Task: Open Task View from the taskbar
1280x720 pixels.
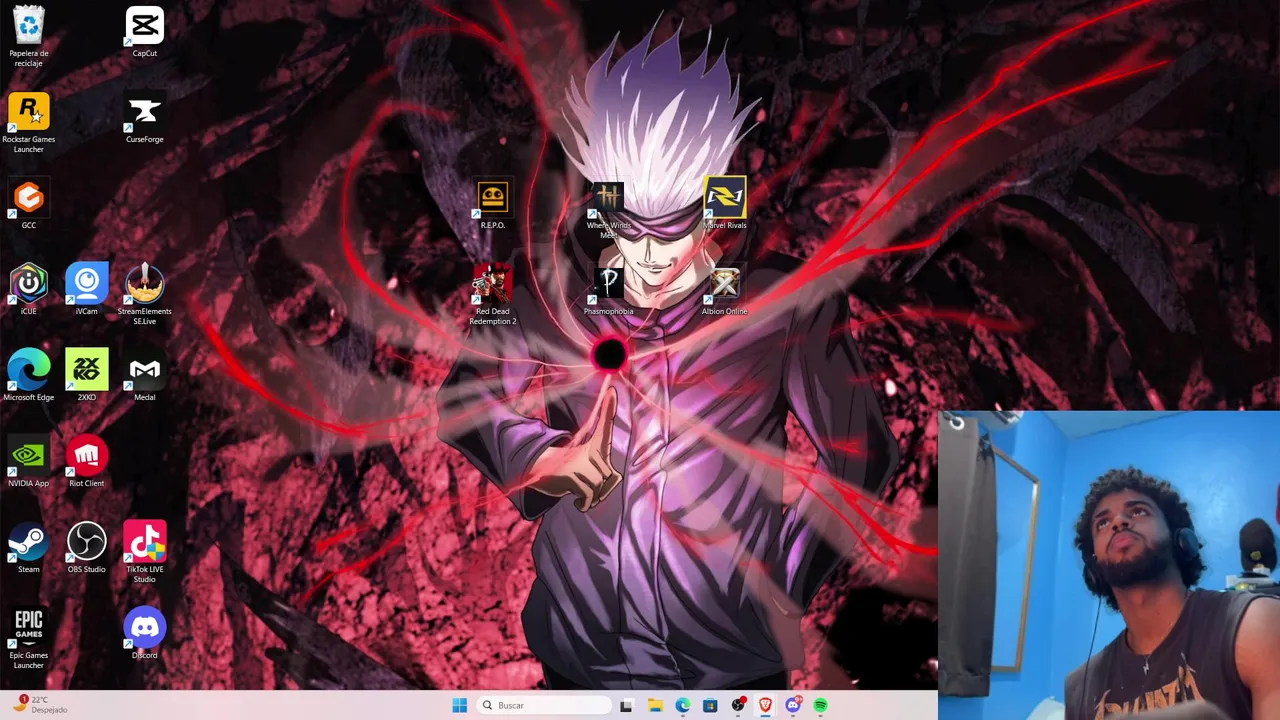Action: click(626, 705)
